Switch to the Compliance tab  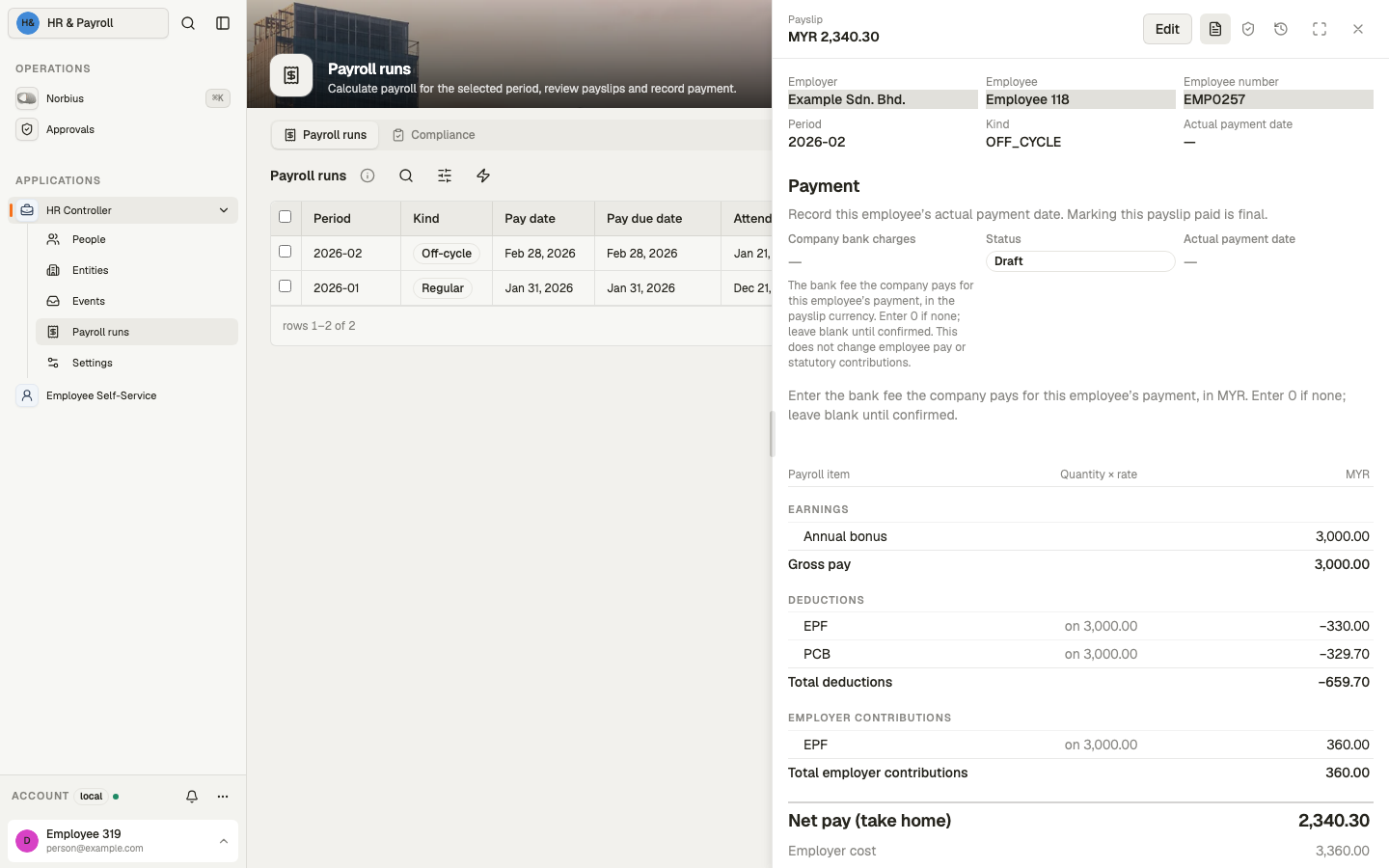click(433, 135)
